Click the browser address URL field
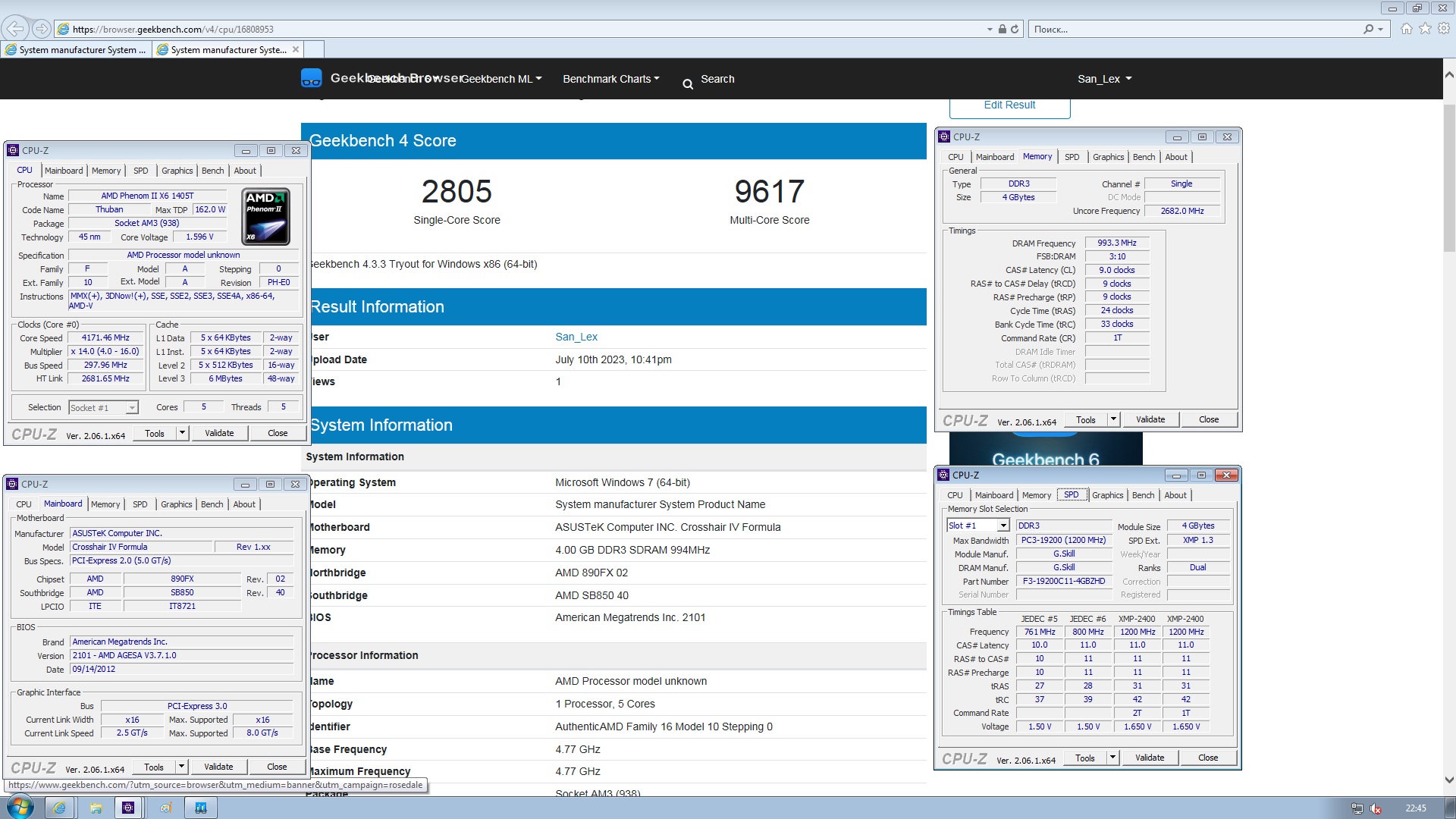 click(x=523, y=29)
